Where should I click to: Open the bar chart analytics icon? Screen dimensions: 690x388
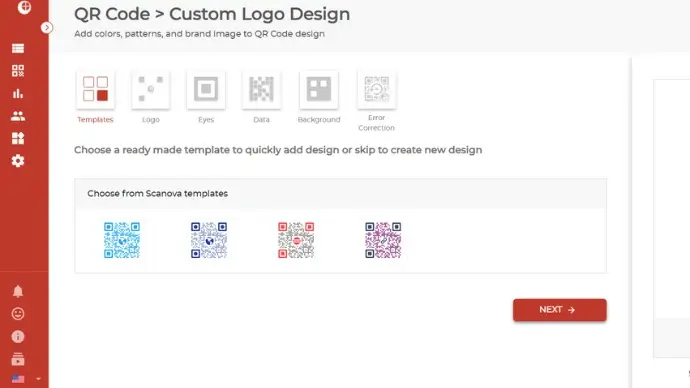point(18,93)
